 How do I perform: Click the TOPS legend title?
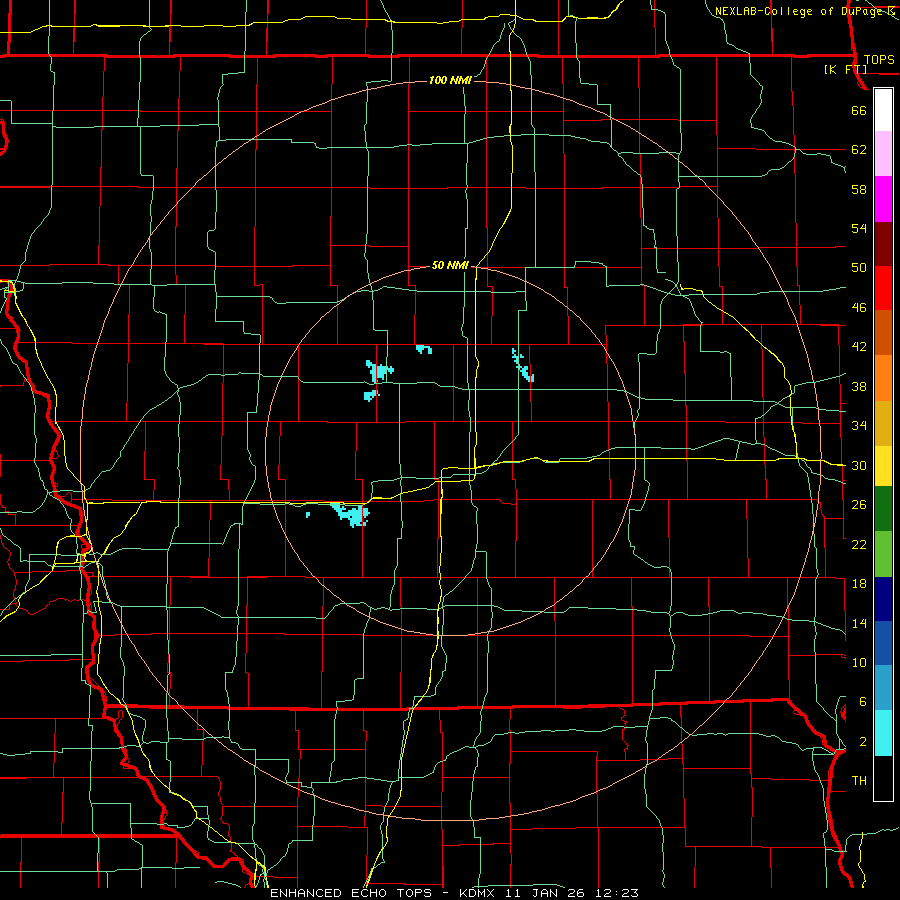pyautogui.click(x=879, y=60)
